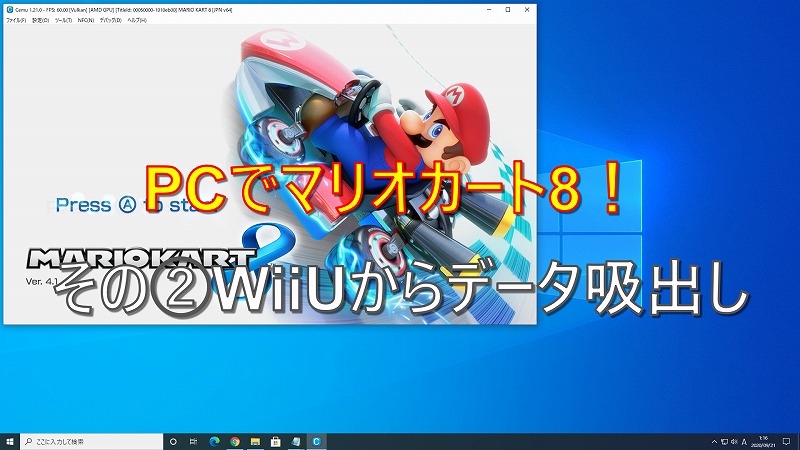The width and height of the screenshot is (800, 450).
Task: Open Microsoft Store from the taskbar
Action: tap(276, 441)
